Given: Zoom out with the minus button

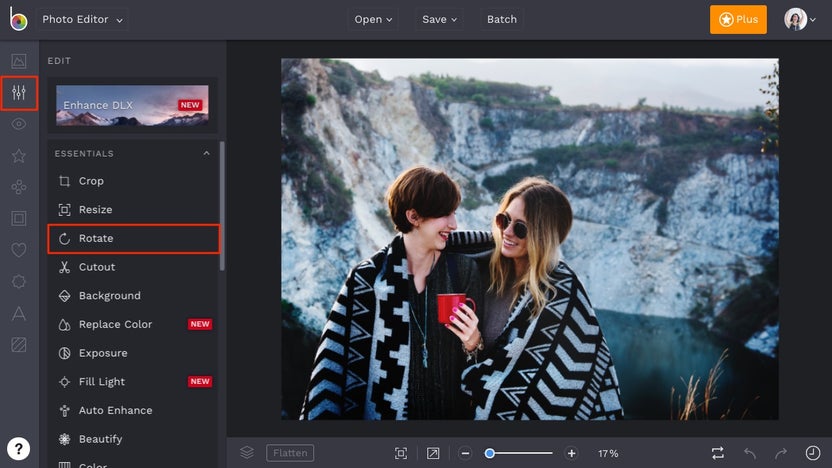Looking at the screenshot, I should pos(465,453).
